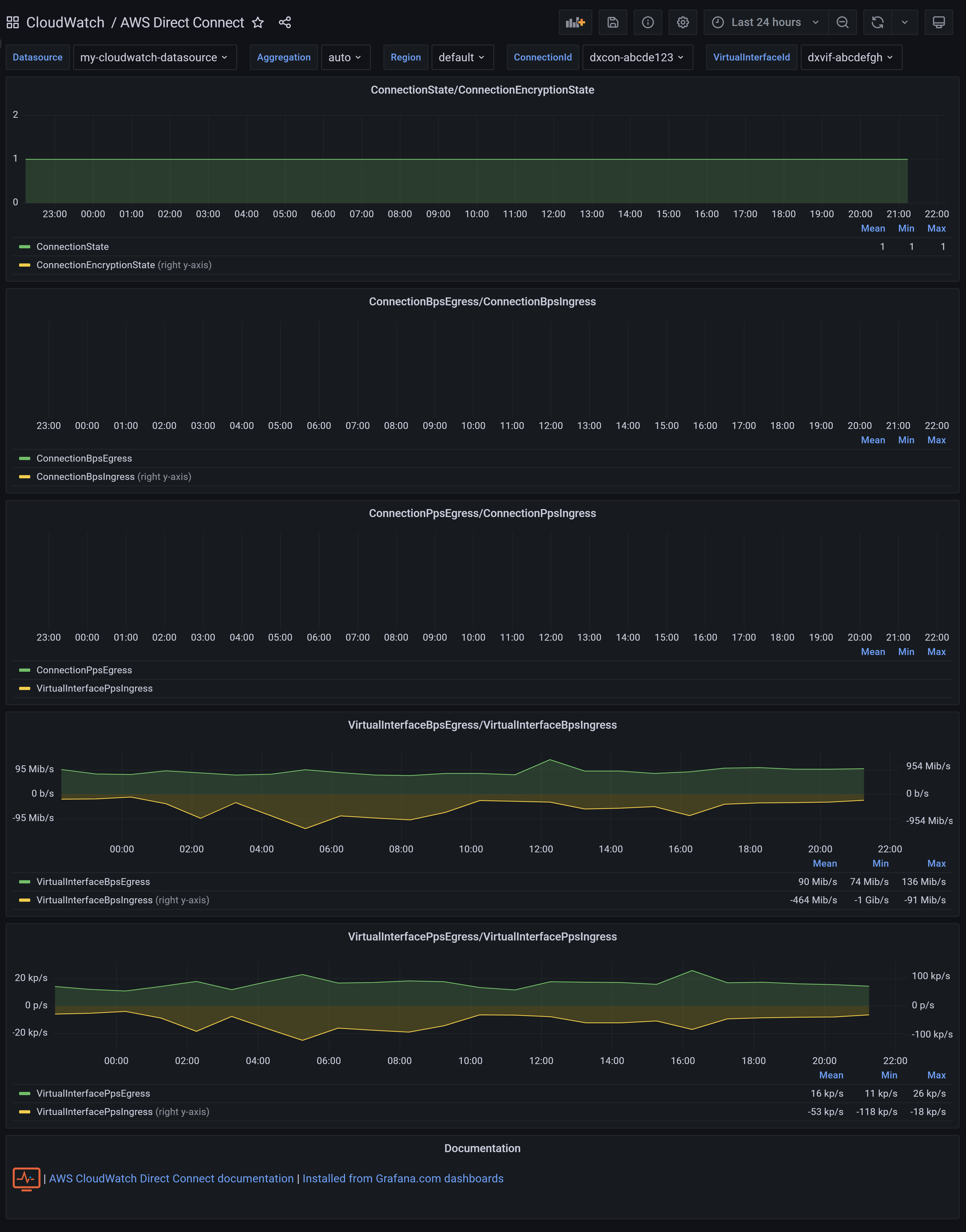
Task: Share dashboard via share icon
Action: tap(285, 23)
